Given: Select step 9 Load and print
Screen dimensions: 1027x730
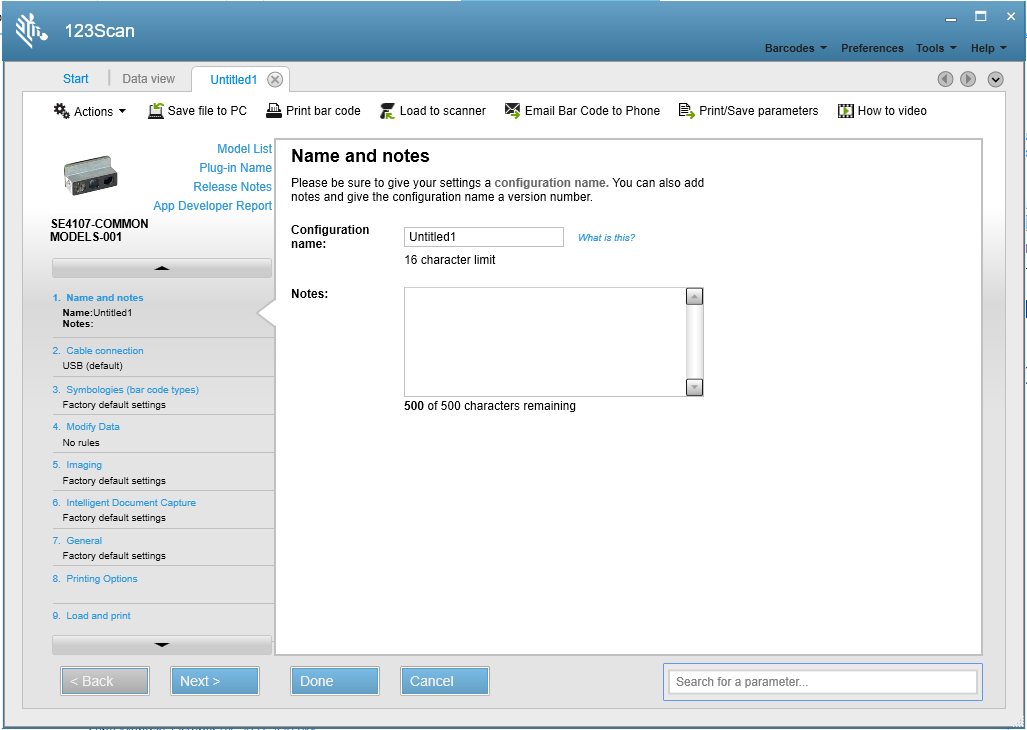Looking at the screenshot, I should click(x=98, y=615).
